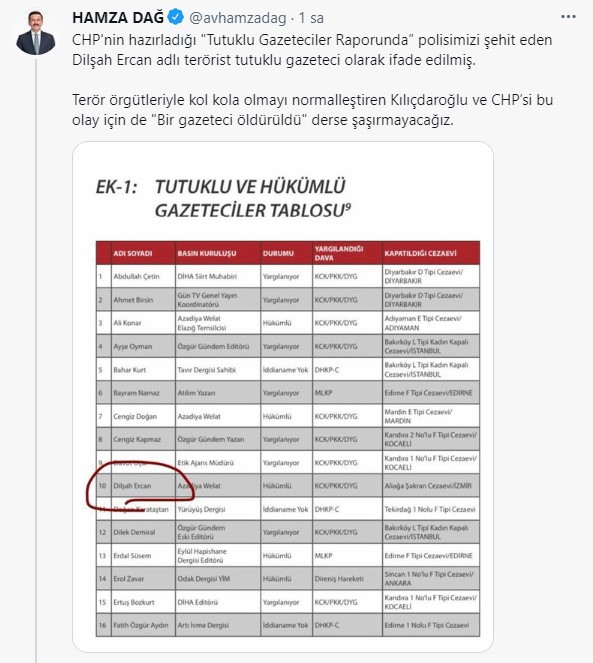This screenshot has width=593, height=663.
Task: Open Hamza Dağ's profile picture
Action: pyautogui.click(x=36, y=33)
